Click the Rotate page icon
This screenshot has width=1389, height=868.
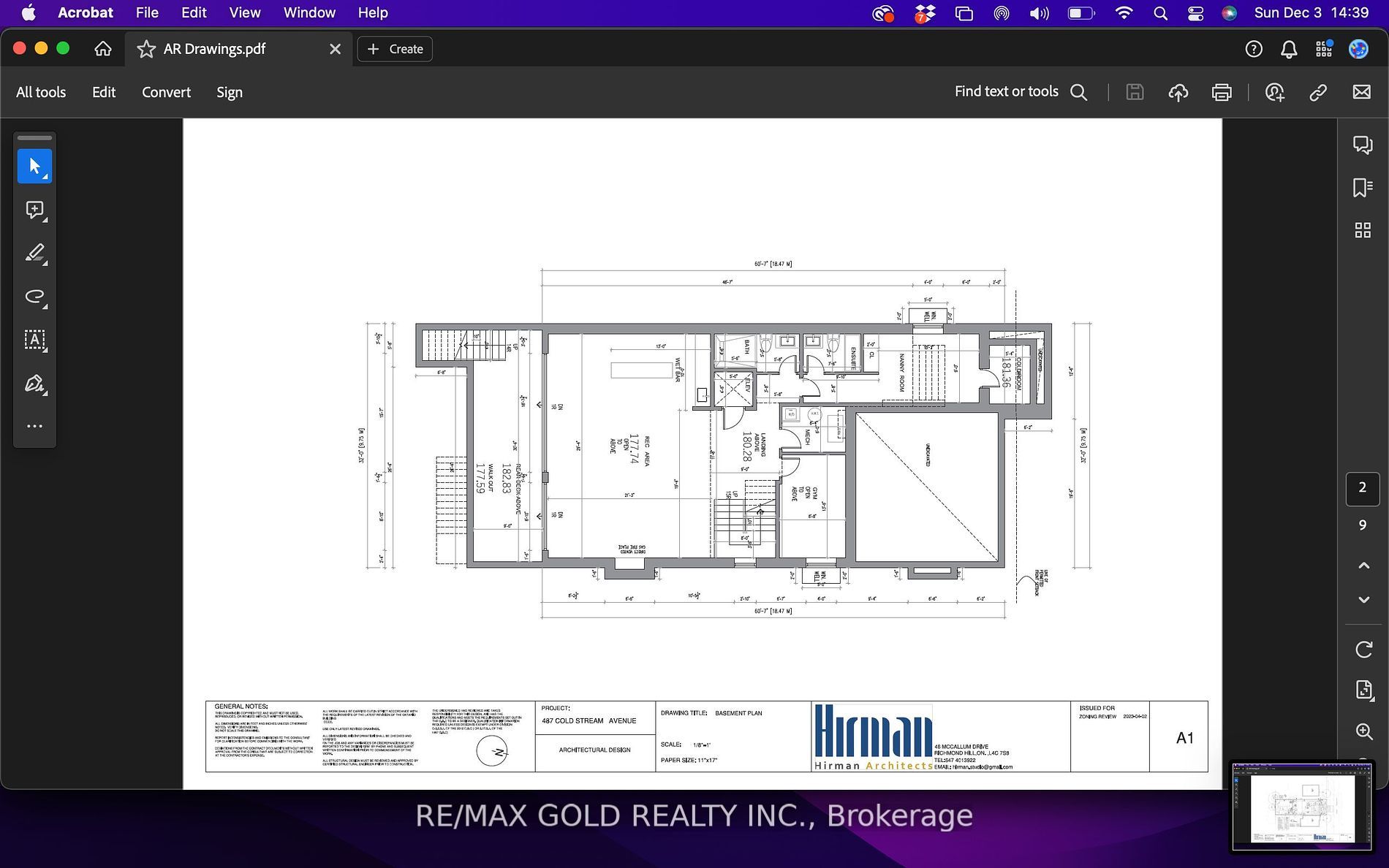1363,649
